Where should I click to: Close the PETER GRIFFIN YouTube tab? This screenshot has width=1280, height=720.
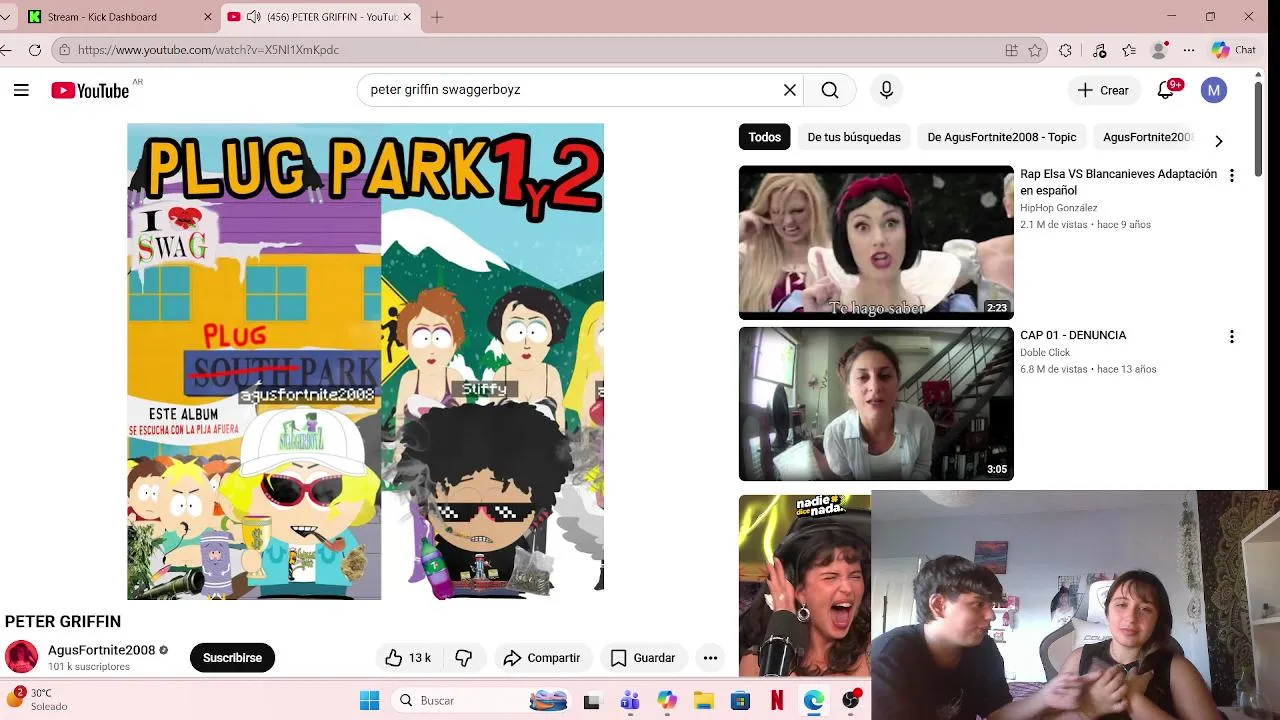click(407, 17)
